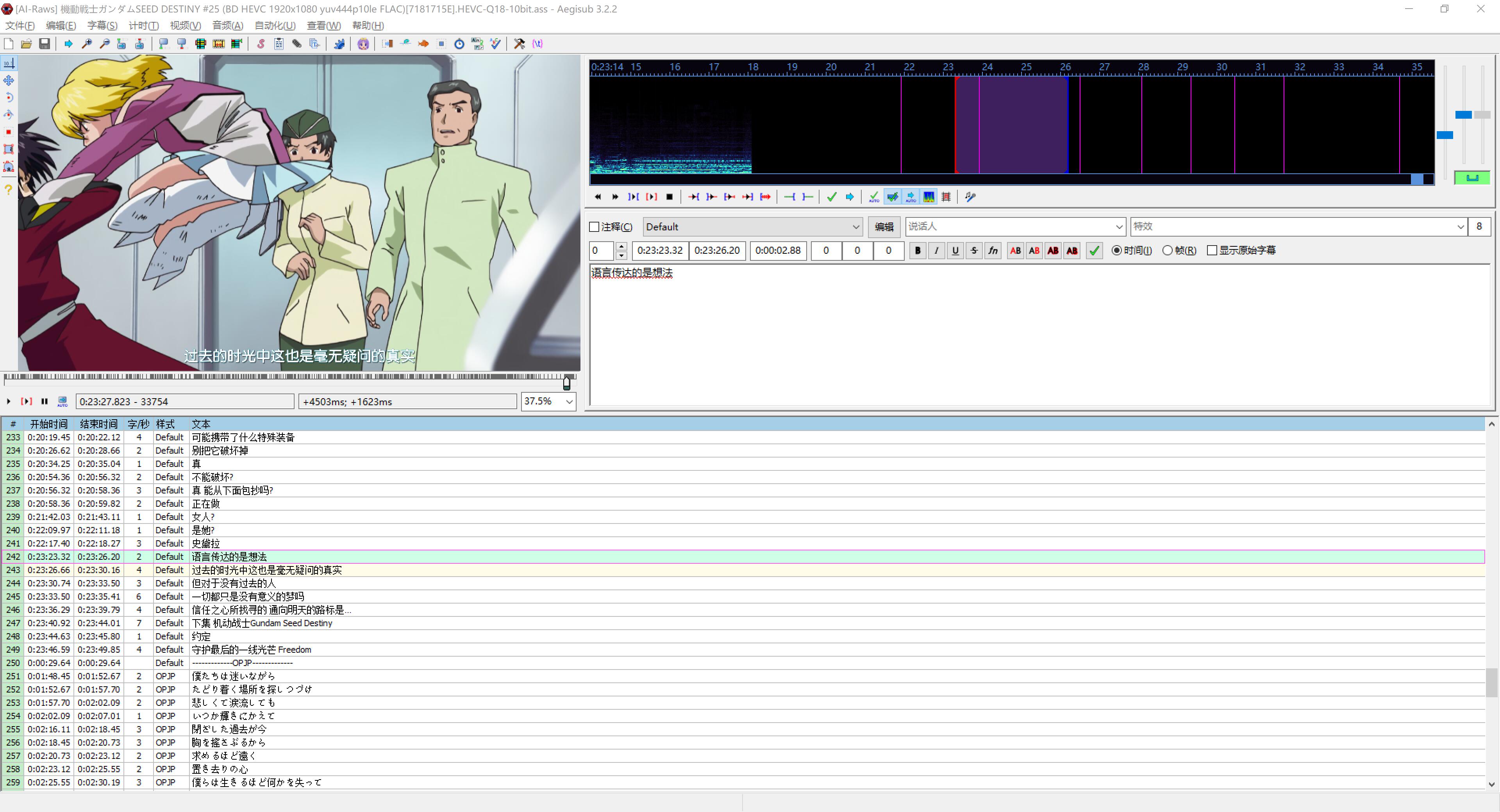Open the 编辑(E) menu
This screenshot has height=812, width=1500.
[61, 26]
